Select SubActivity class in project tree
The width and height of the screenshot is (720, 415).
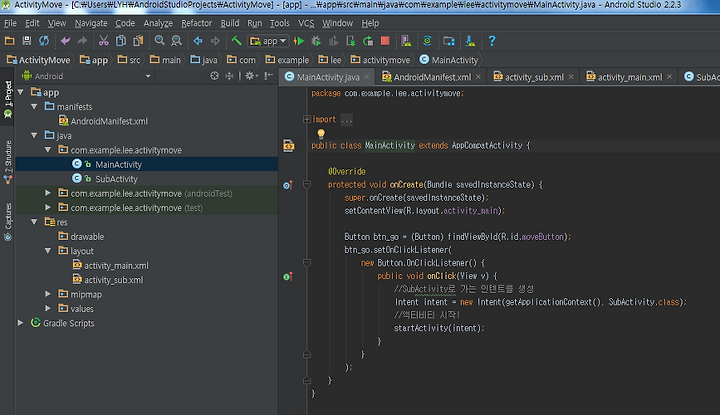click(116, 179)
